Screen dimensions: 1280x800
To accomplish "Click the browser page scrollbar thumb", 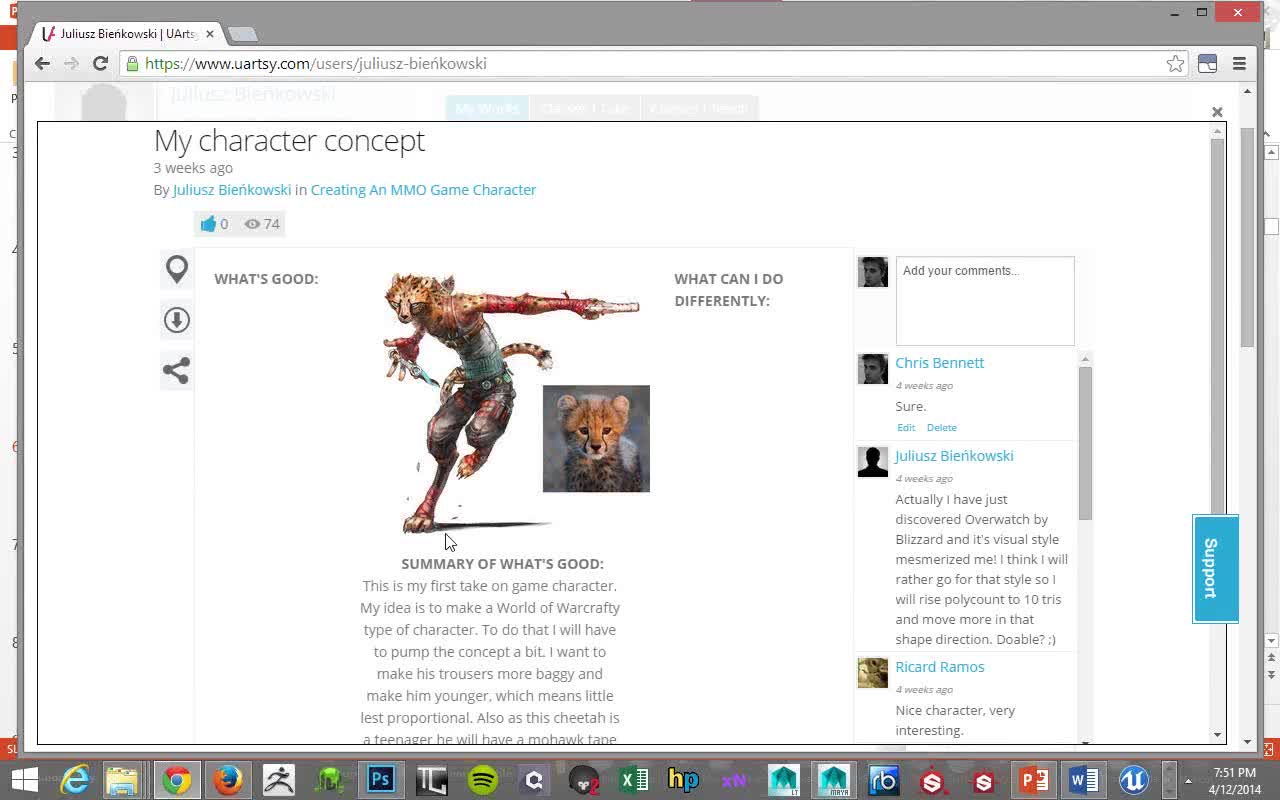I will 1247,237.
